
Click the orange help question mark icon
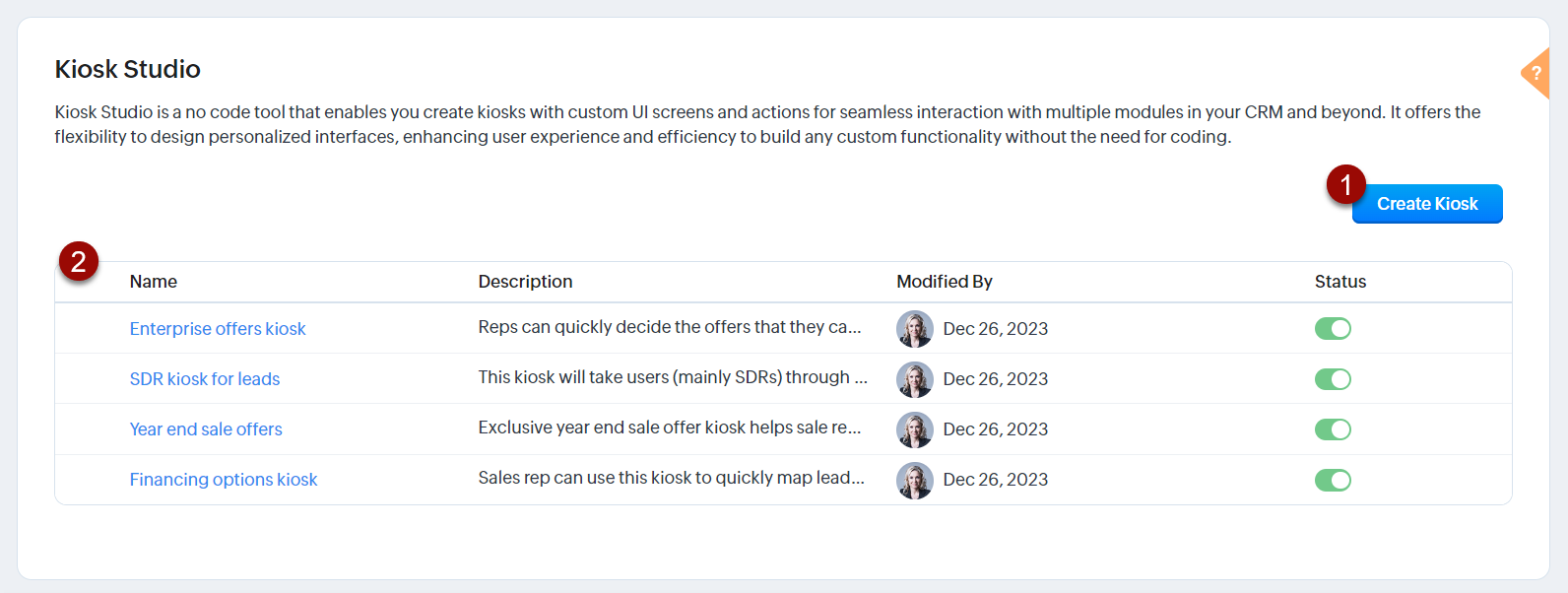click(x=1536, y=73)
